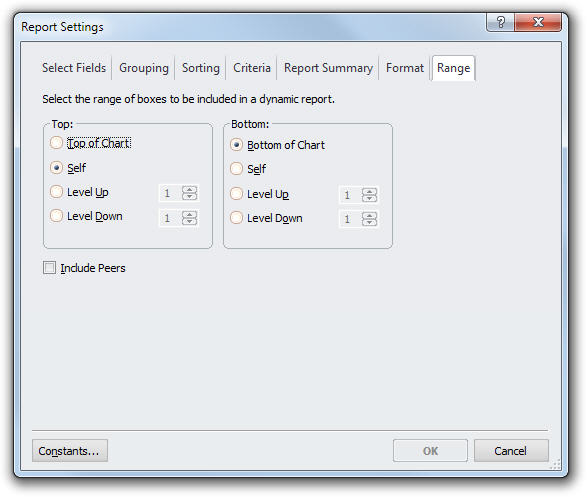Increase Bottom Level Up spinner value
This screenshot has height=497, width=587.
(x=369, y=191)
